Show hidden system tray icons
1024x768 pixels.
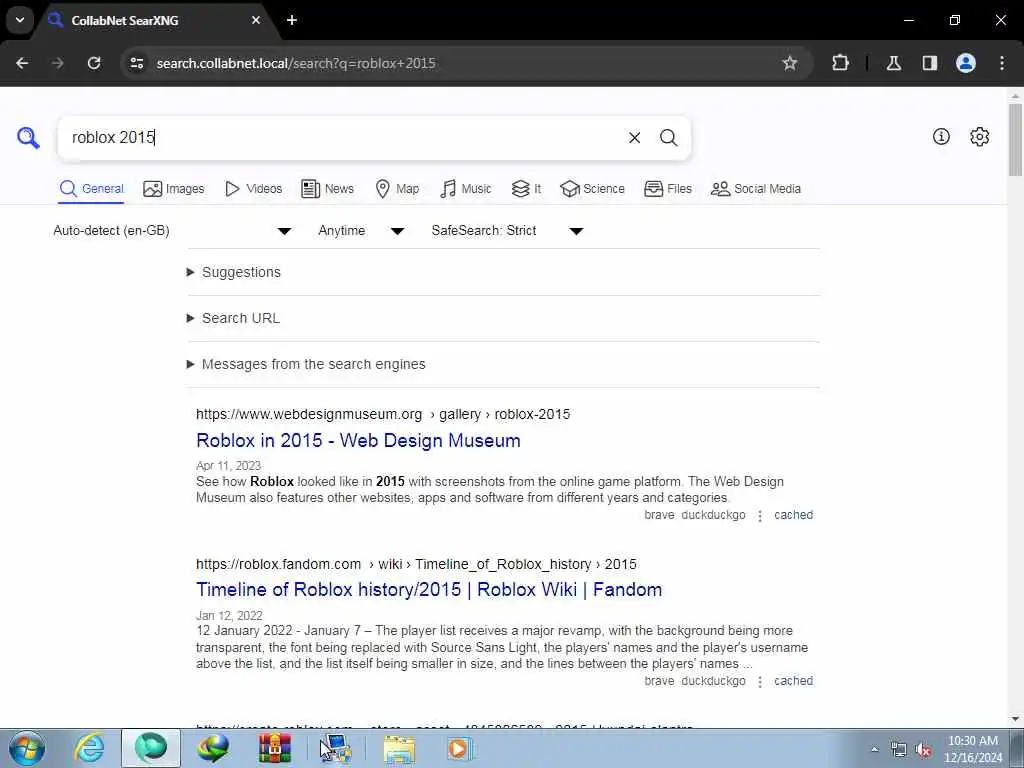click(x=874, y=749)
